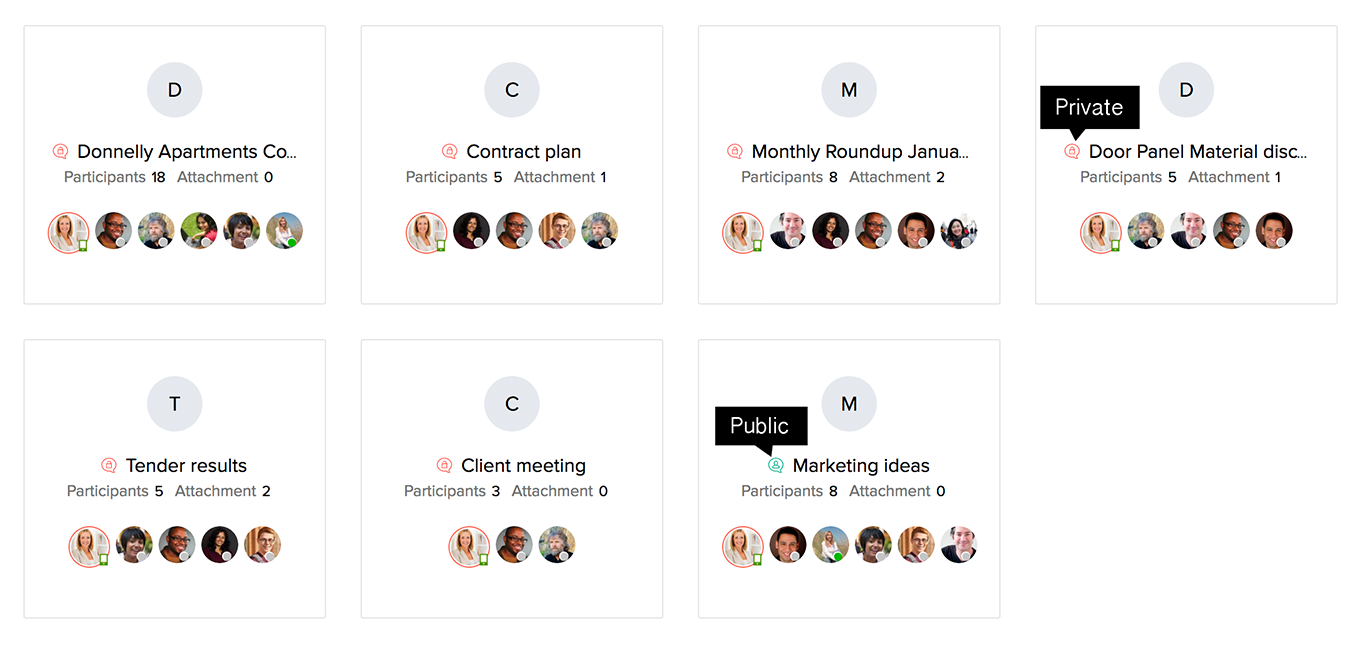Click the D avatar circle on Donnelly Apartments card
Viewport: 1360px width, 647px height.
point(175,90)
